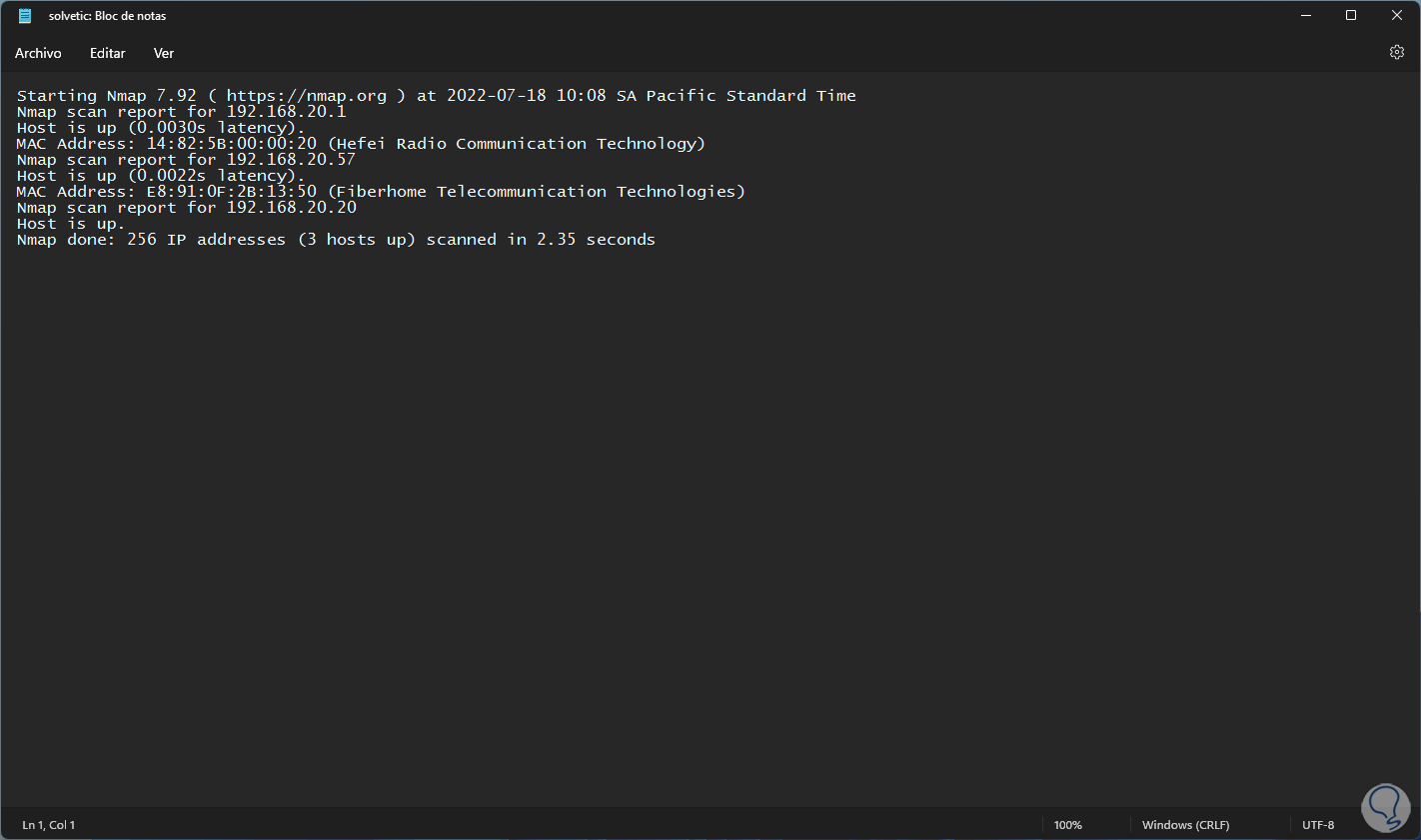The width and height of the screenshot is (1421, 840).
Task: Expand the Ver menu
Action: click(x=164, y=53)
